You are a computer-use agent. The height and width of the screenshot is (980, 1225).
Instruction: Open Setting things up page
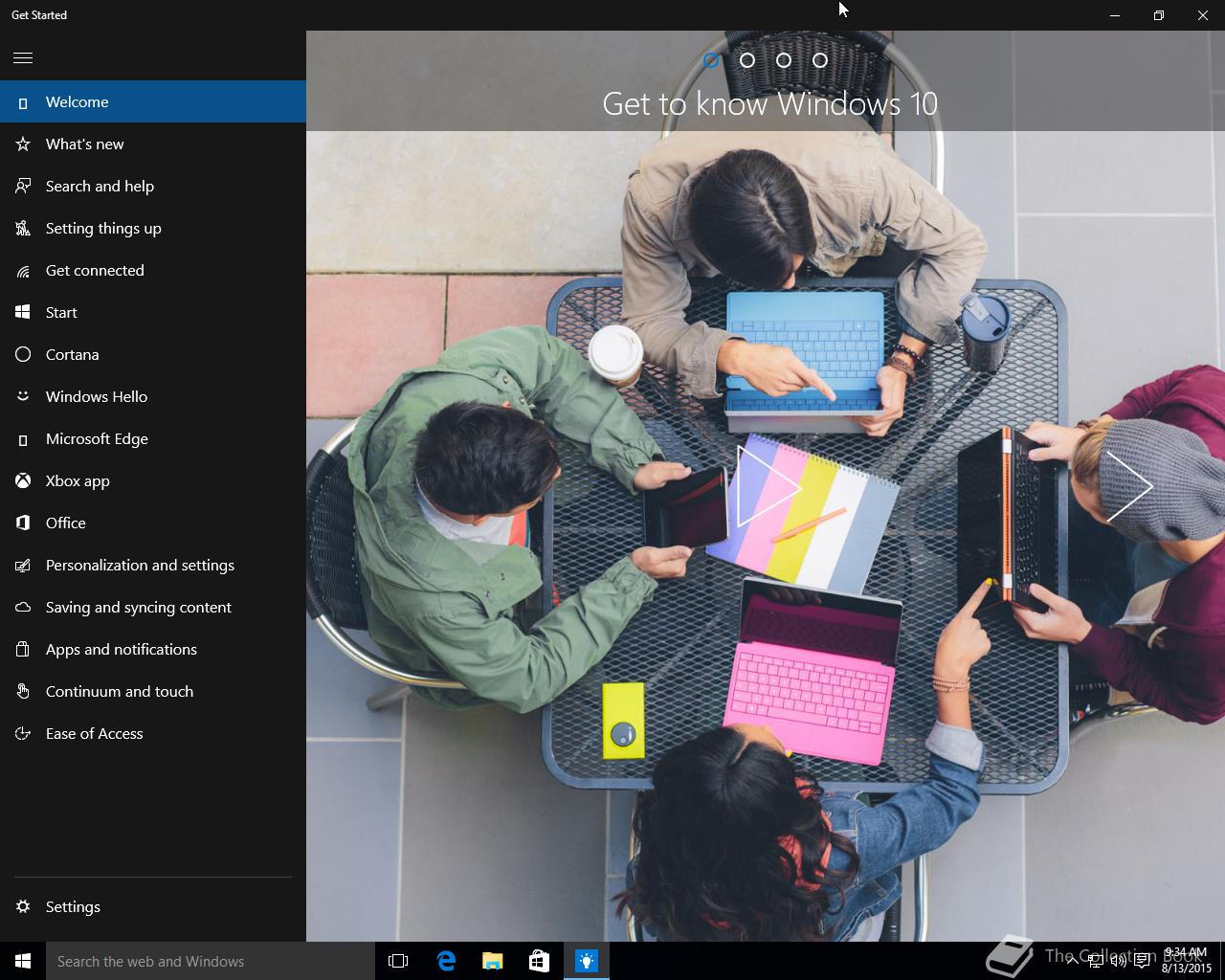pyautogui.click(x=153, y=229)
